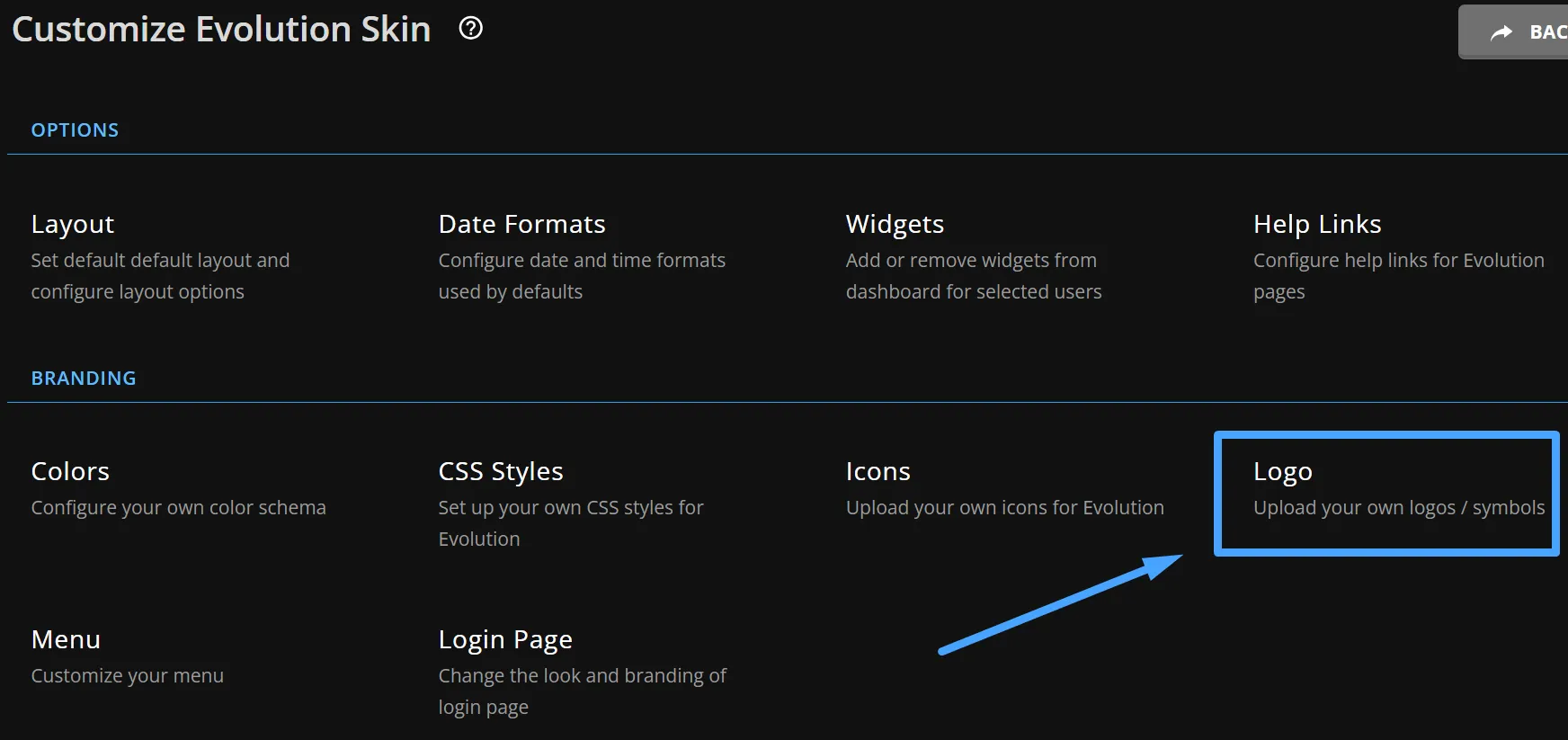1568x740 pixels.
Task: Open the Menu customization page
Action: pyautogui.click(x=66, y=639)
